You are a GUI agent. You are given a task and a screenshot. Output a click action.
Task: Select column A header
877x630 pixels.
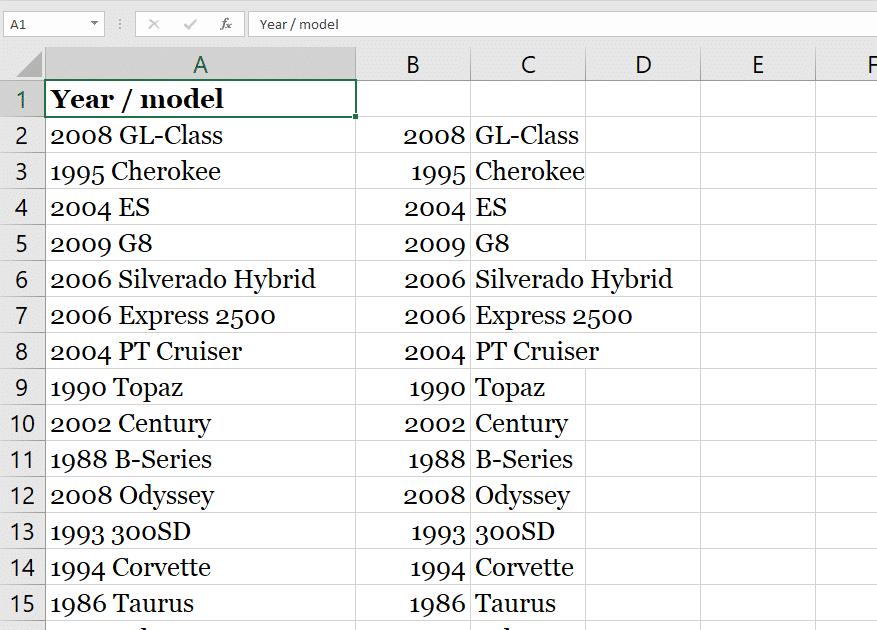pyautogui.click(x=200, y=63)
